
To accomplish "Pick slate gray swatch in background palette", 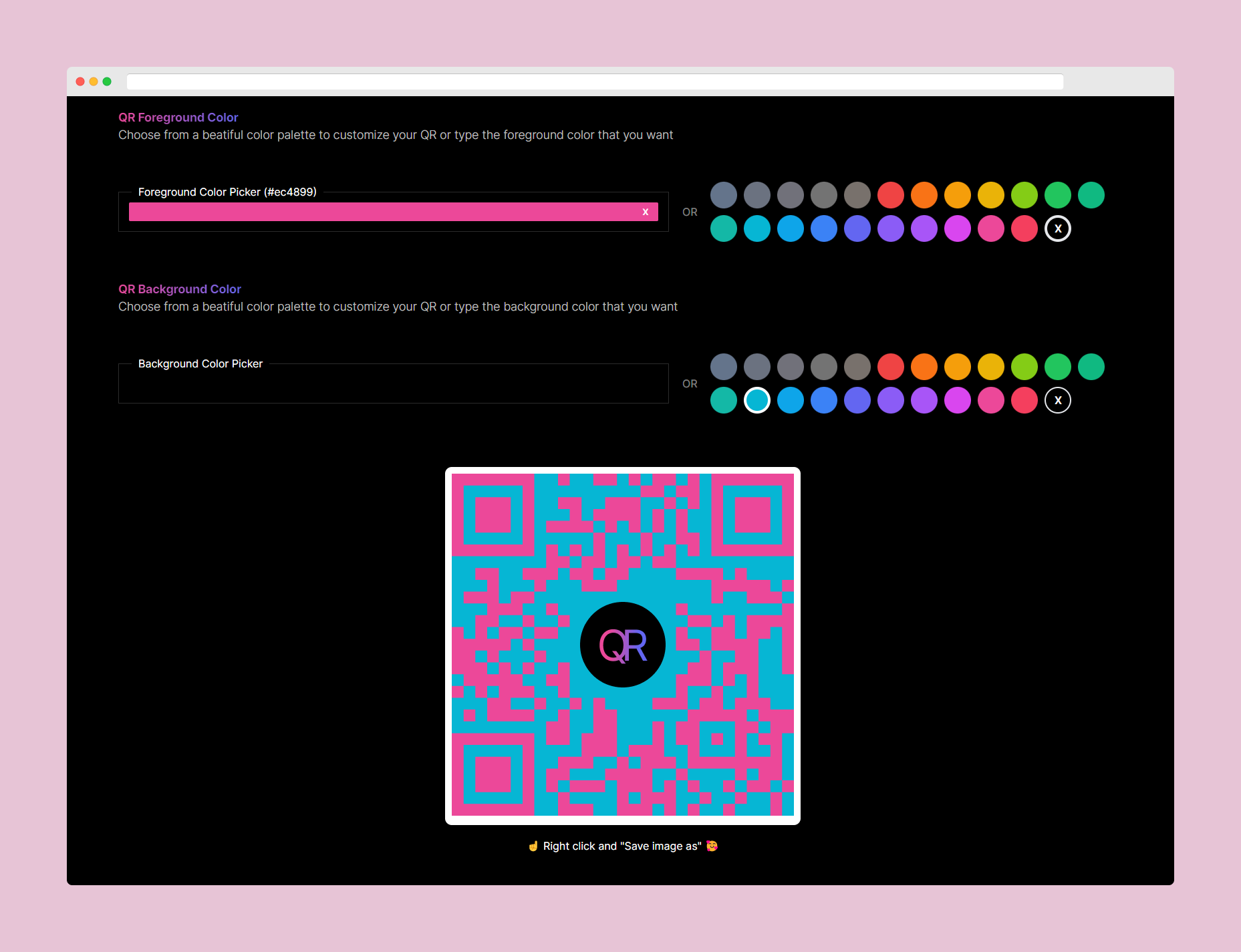I will tap(724, 367).
